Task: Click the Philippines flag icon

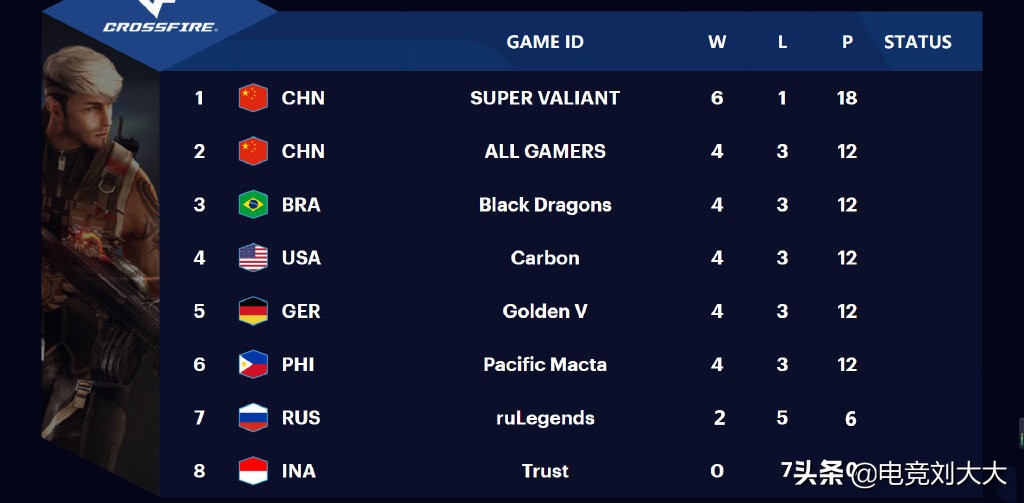Action: click(x=253, y=364)
